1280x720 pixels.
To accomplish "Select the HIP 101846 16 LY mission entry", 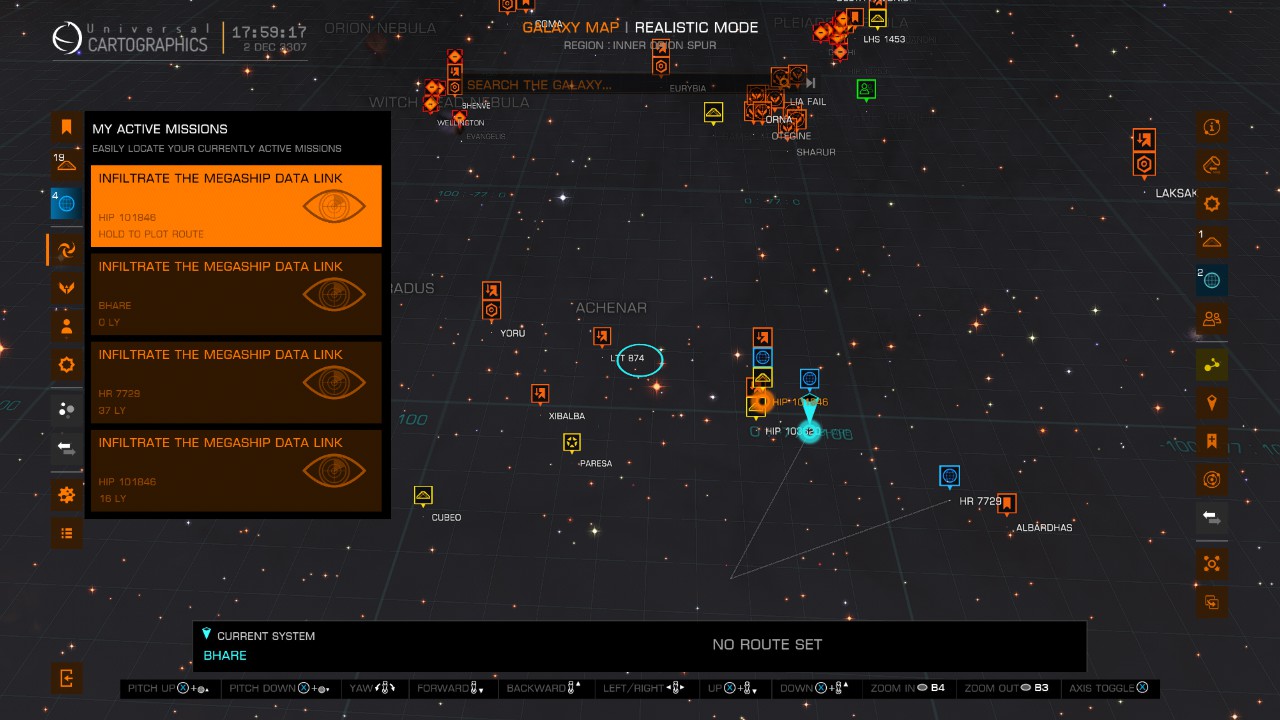I will 236,470.
